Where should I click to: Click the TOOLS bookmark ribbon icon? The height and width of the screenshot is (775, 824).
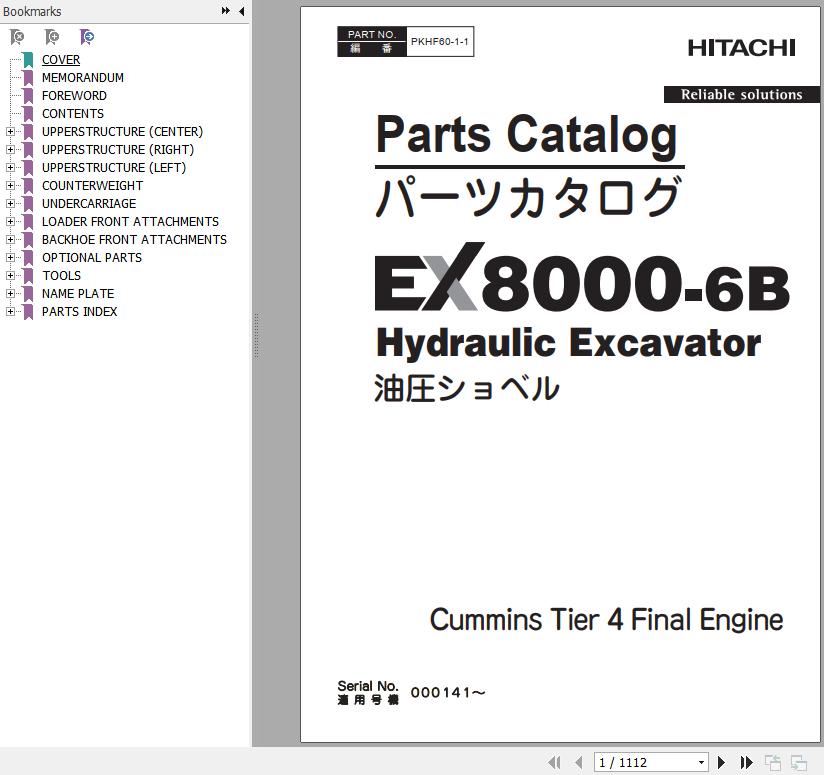pos(28,275)
